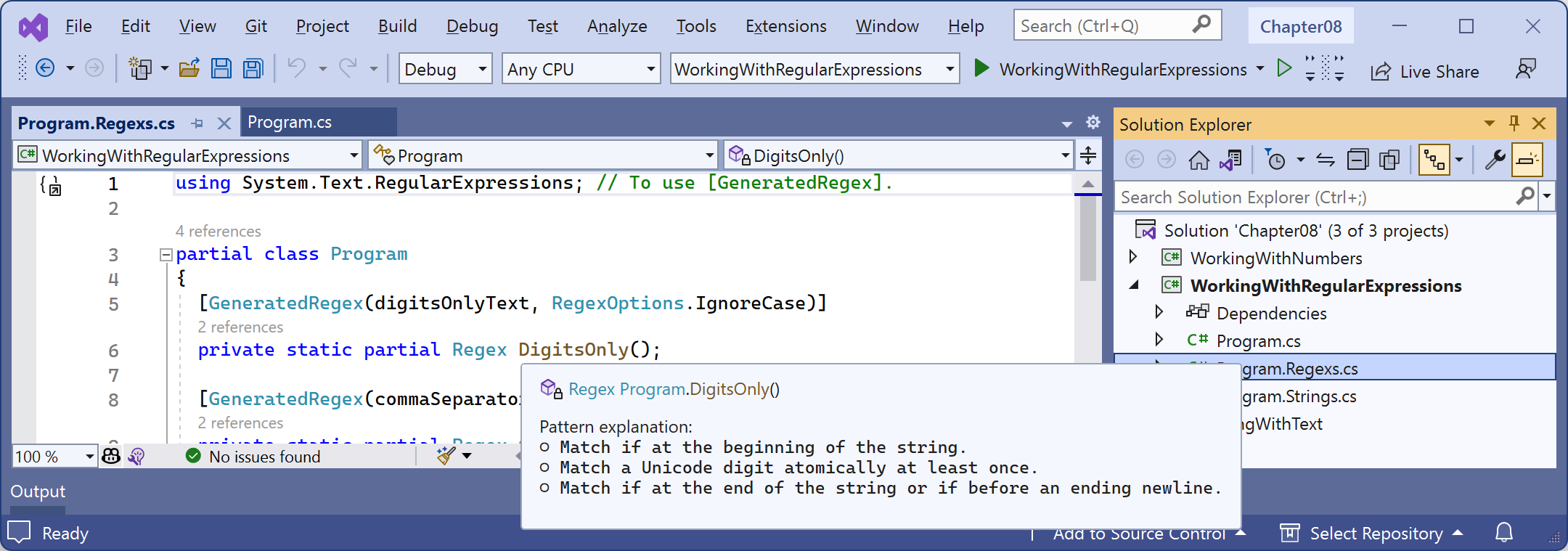Image resolution: width=1568 pixels, height=551 pixels.
Task: Click the feedback person icon in the toolbar
Action: [1526, 69]
